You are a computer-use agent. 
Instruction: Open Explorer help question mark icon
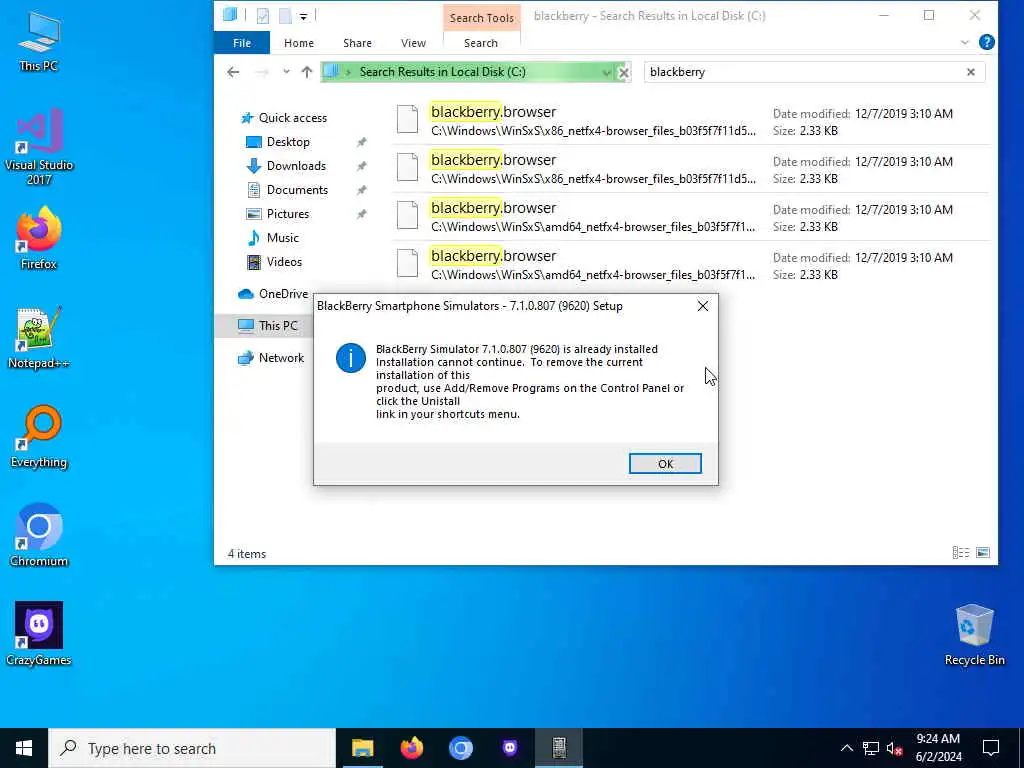click(987, 42)
